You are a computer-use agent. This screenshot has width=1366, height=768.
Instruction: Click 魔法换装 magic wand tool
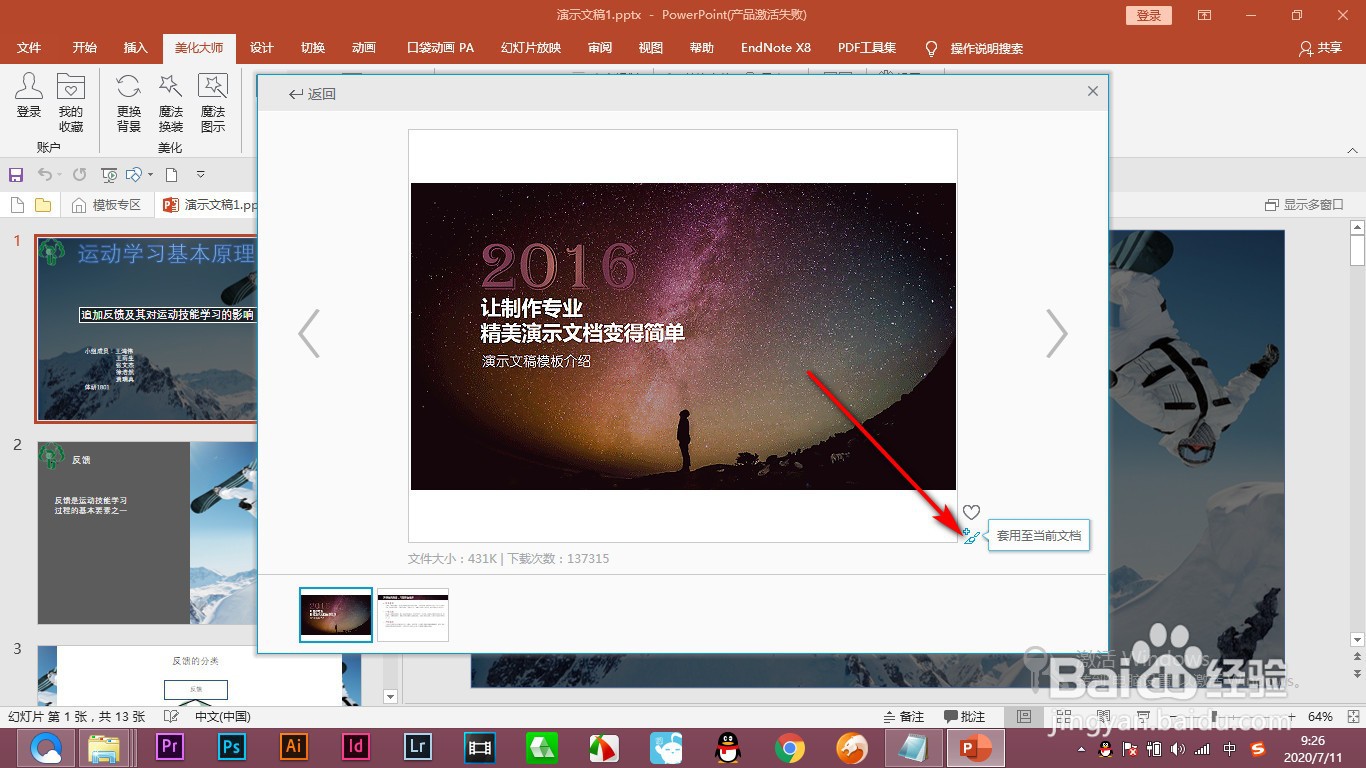(x=171, y=103)
